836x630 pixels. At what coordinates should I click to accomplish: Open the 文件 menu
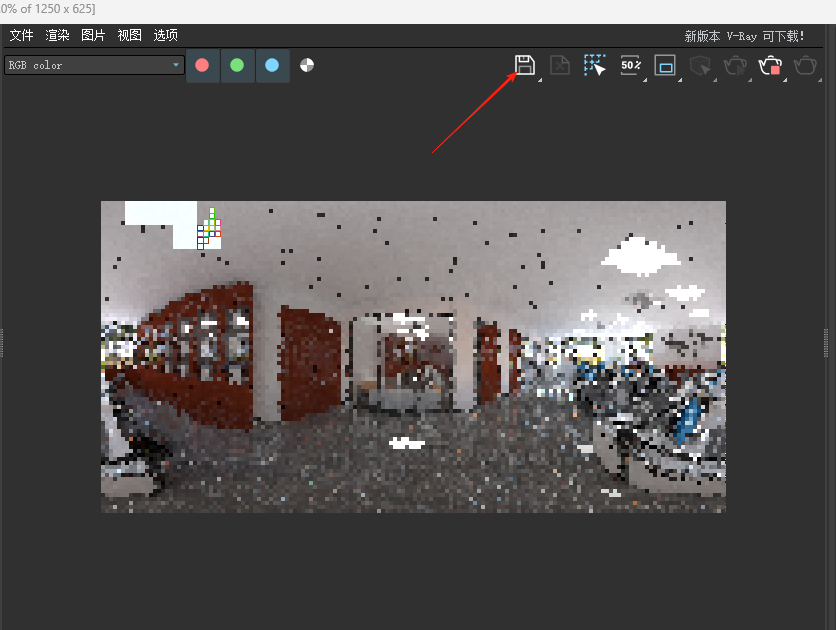point(21,35)
